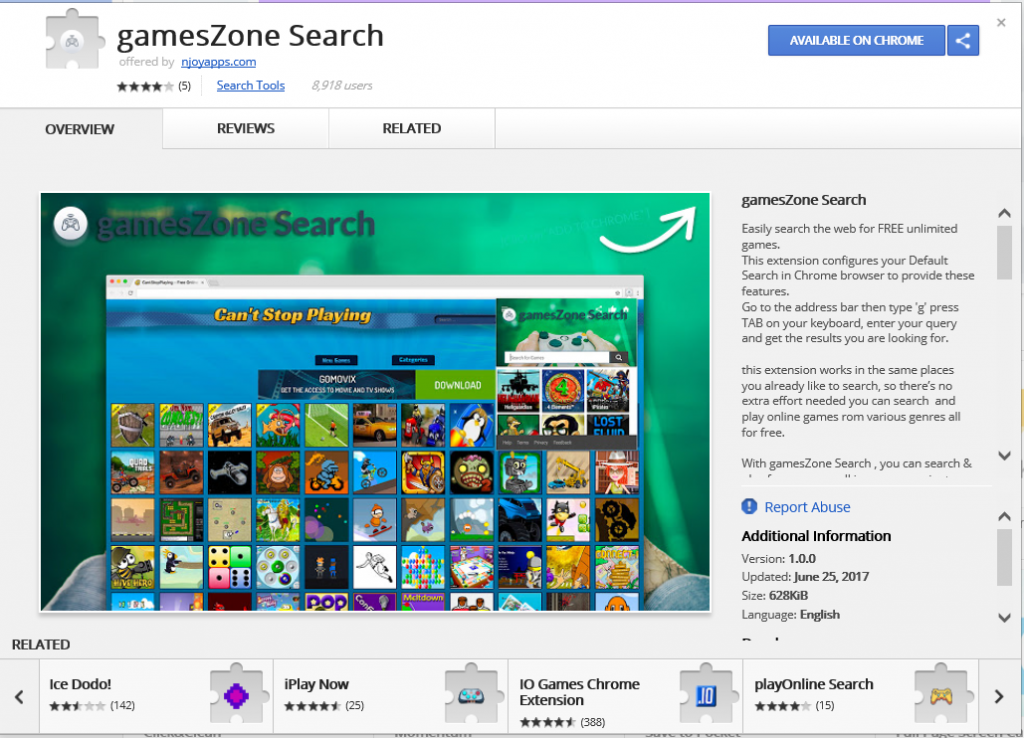Click the four-star rating stars

coord(145,86)
